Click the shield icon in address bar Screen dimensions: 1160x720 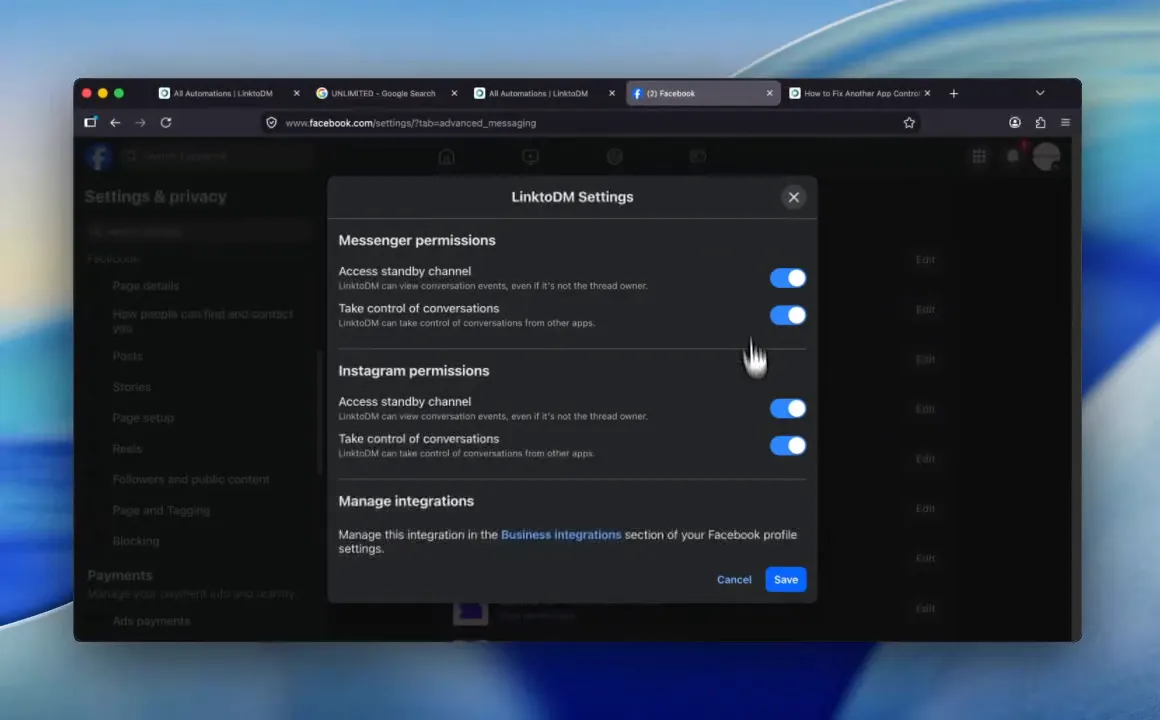pyautogui.click(x=272, y=123)
